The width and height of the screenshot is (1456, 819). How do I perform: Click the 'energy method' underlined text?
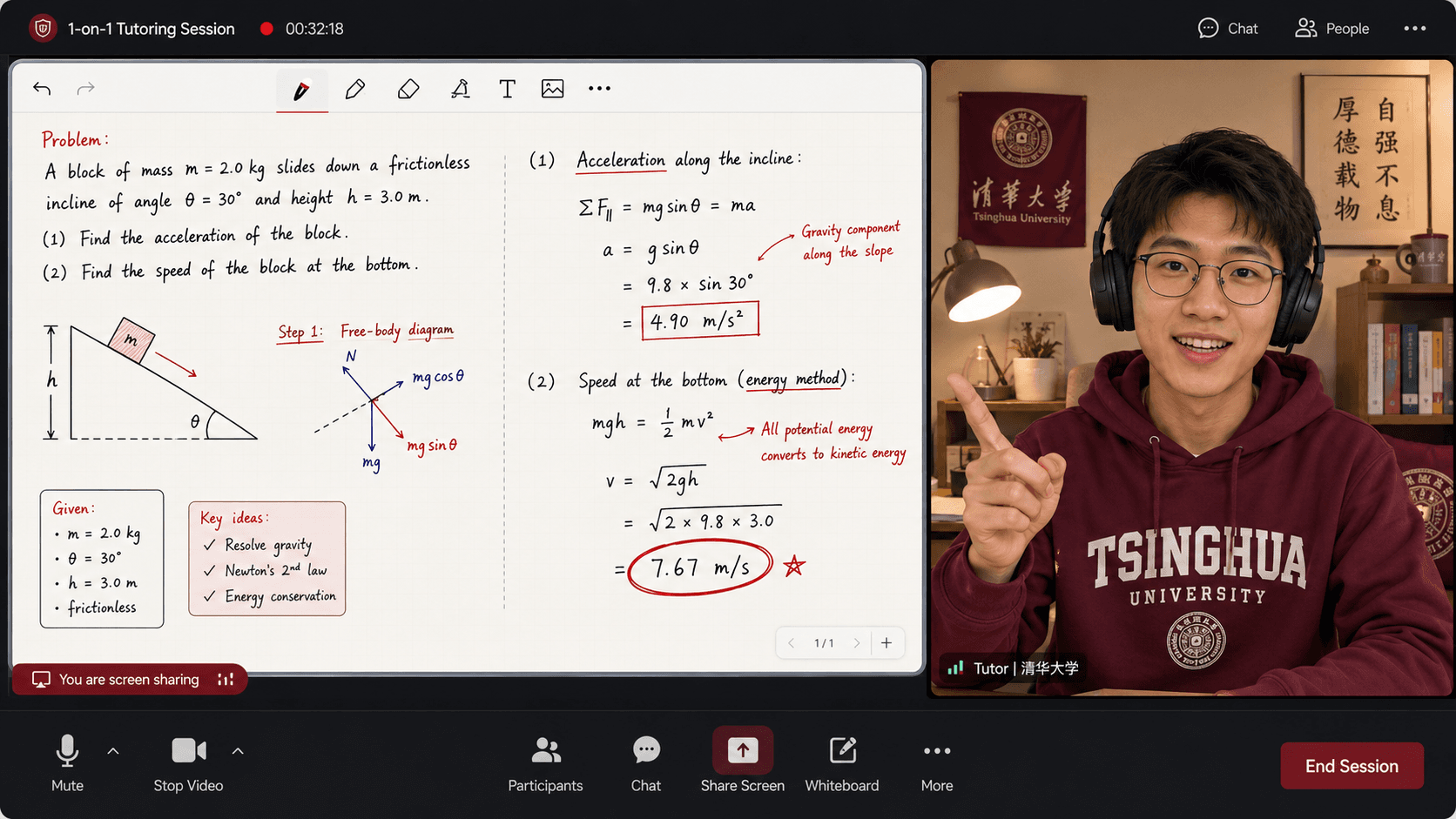click(x=792, y=379)
